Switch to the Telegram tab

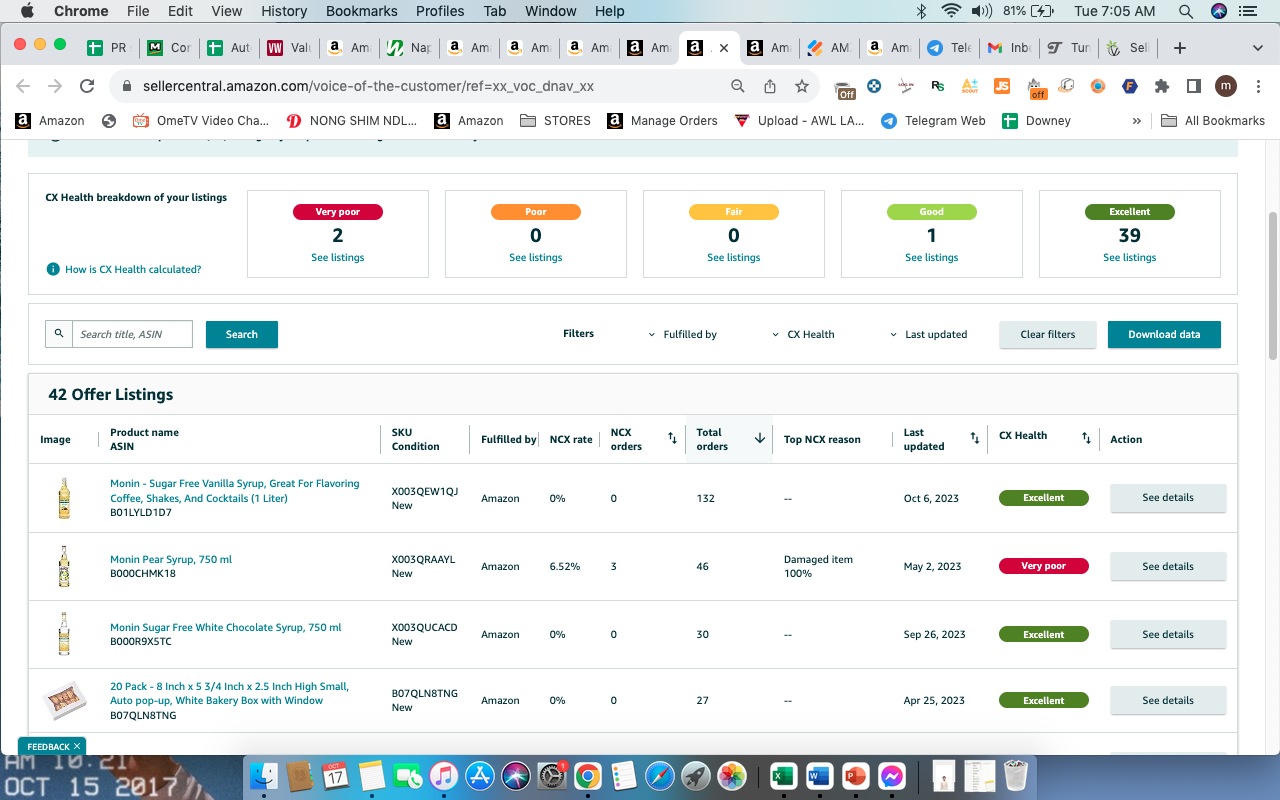pos(948,47)
